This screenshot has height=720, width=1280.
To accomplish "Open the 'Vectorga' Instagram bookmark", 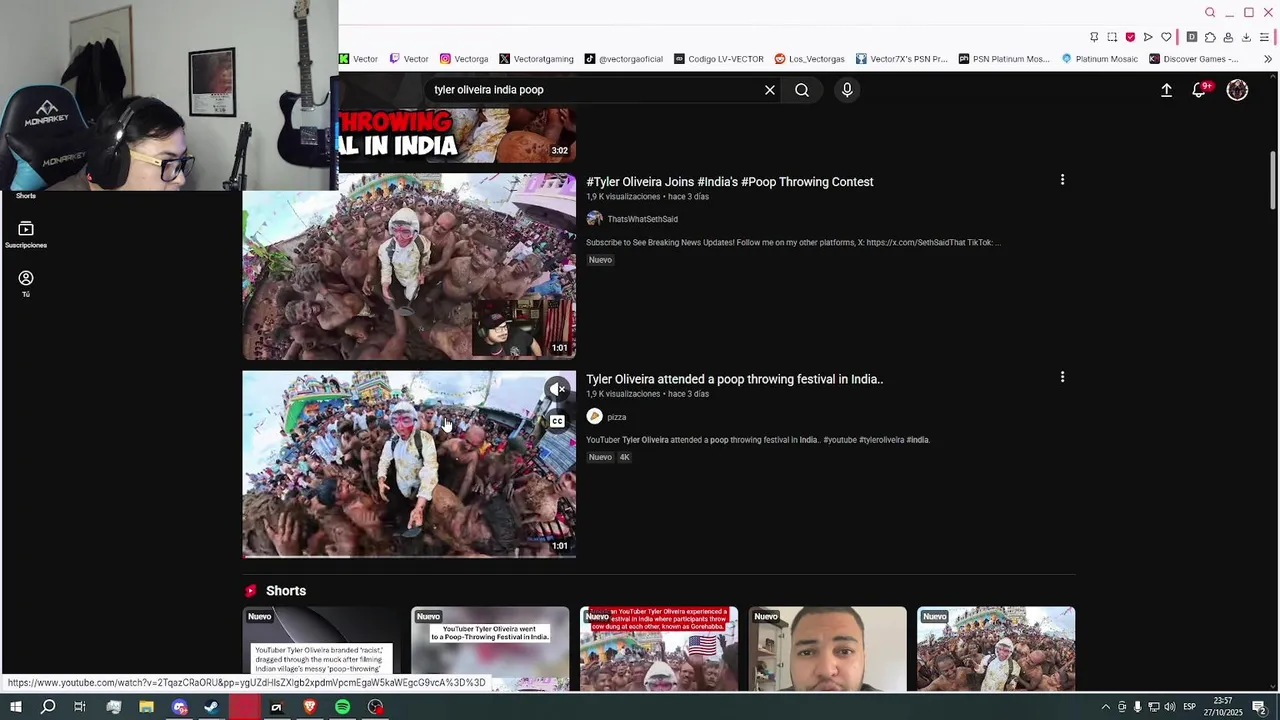I will click(x=464, y=59).
